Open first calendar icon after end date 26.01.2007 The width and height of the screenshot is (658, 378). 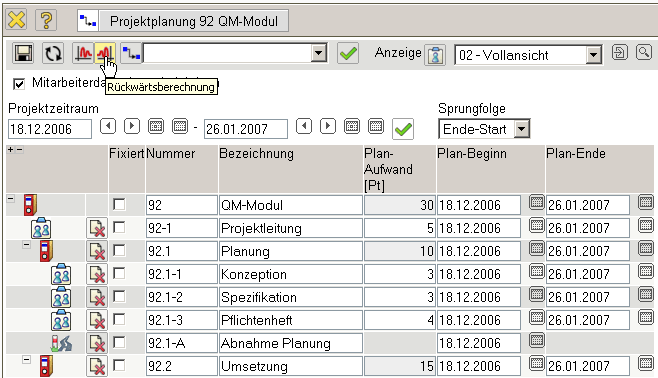[352, 126]
